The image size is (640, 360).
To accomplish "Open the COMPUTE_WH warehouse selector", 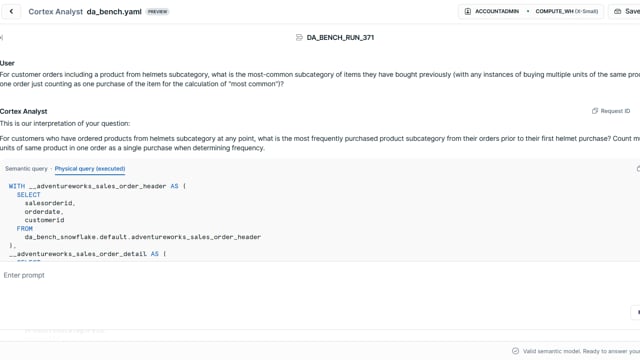I will click(567, 11).
